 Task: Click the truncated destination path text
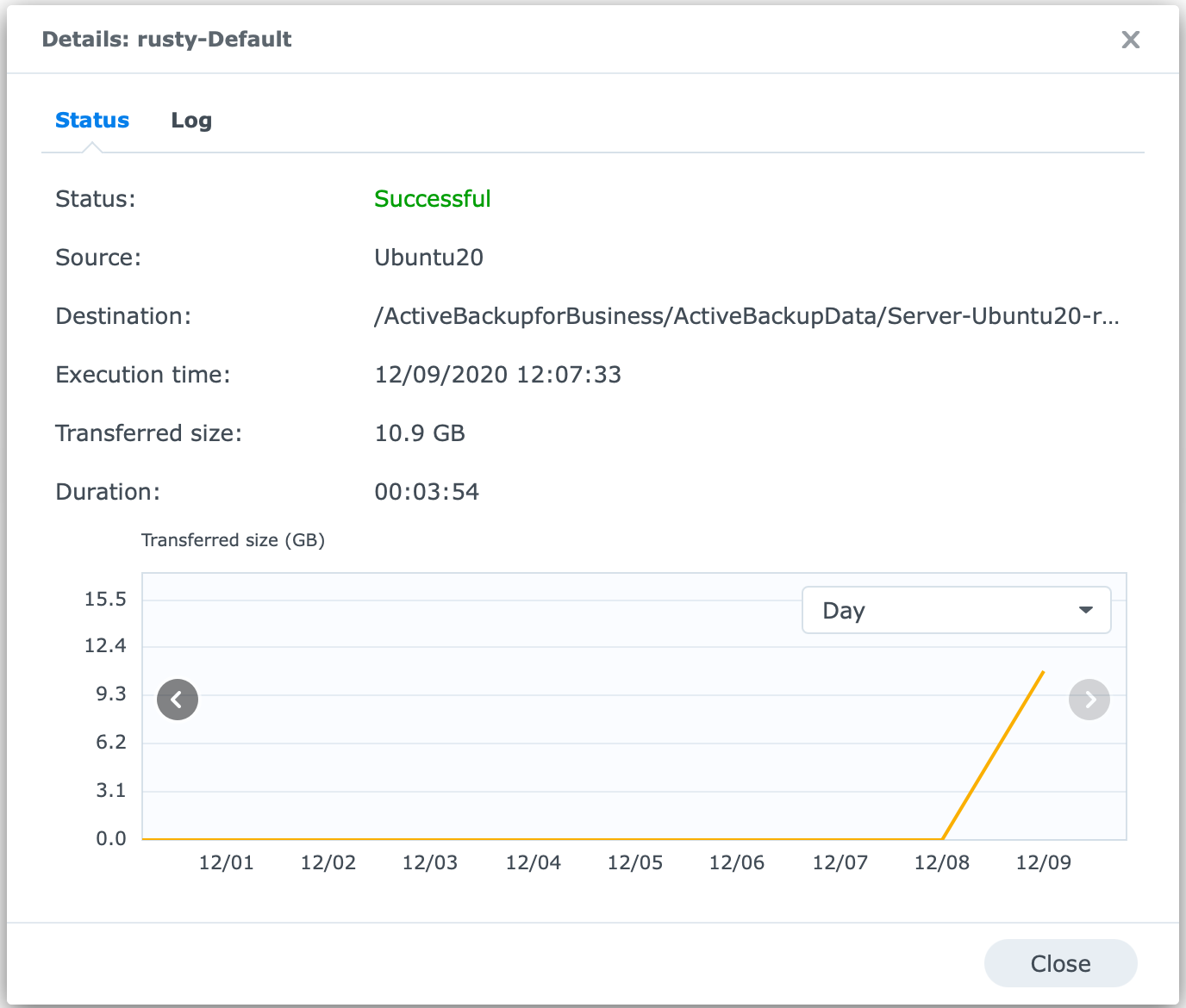point(746,316)
